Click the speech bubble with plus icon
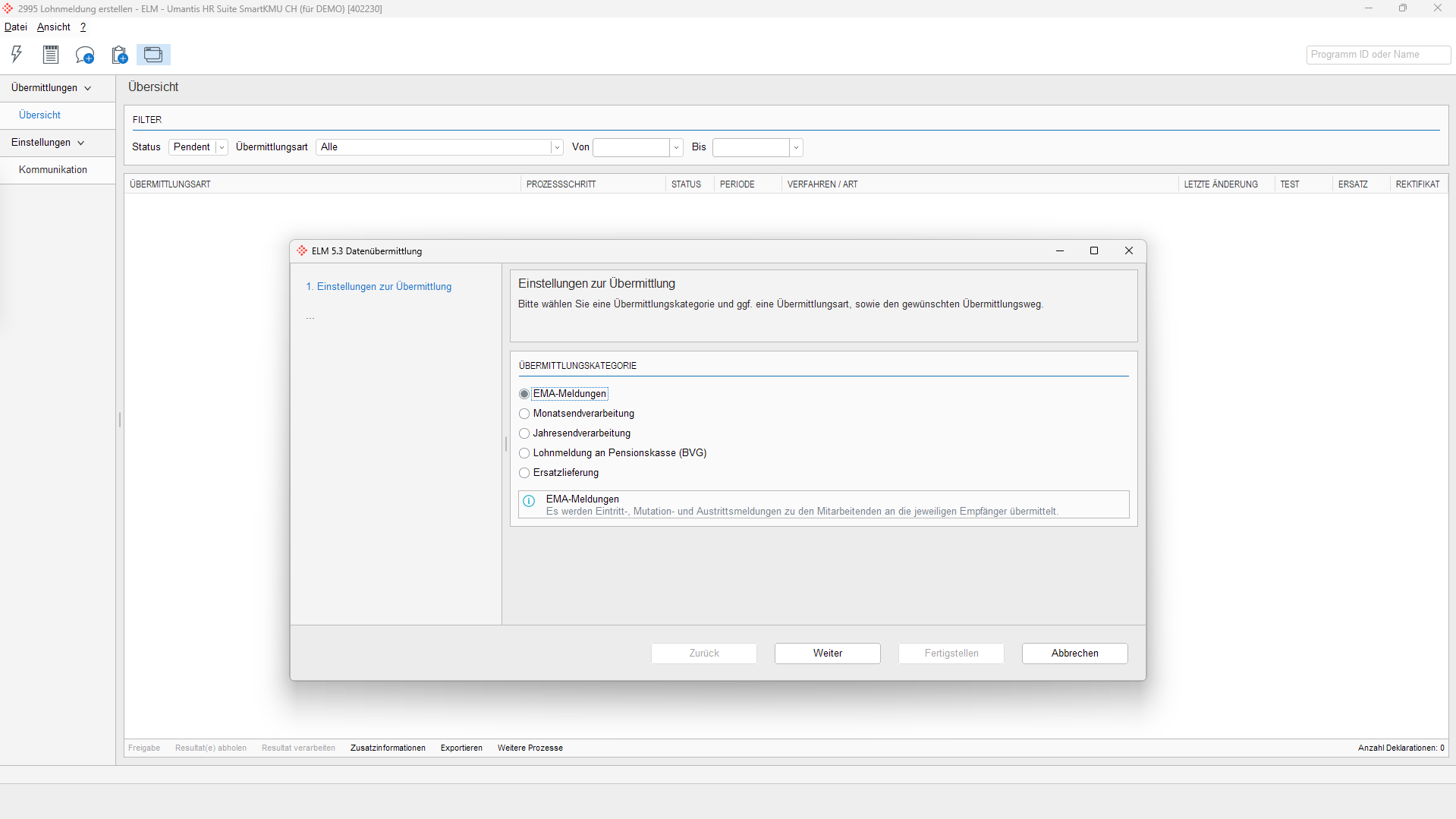Viewport: 1456px width, 819px height. click(85, 55)
